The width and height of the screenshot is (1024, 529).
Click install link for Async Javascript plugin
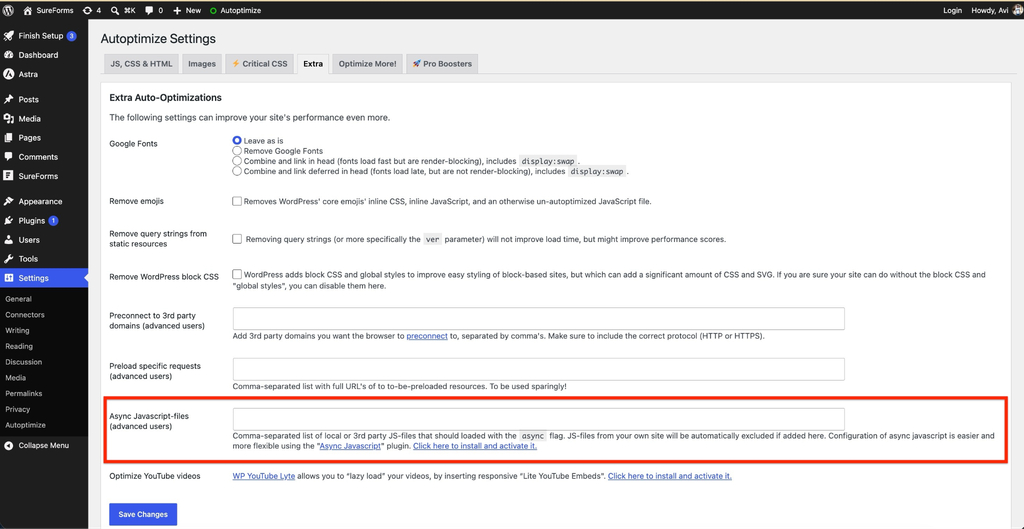click(x=475, y=446)
